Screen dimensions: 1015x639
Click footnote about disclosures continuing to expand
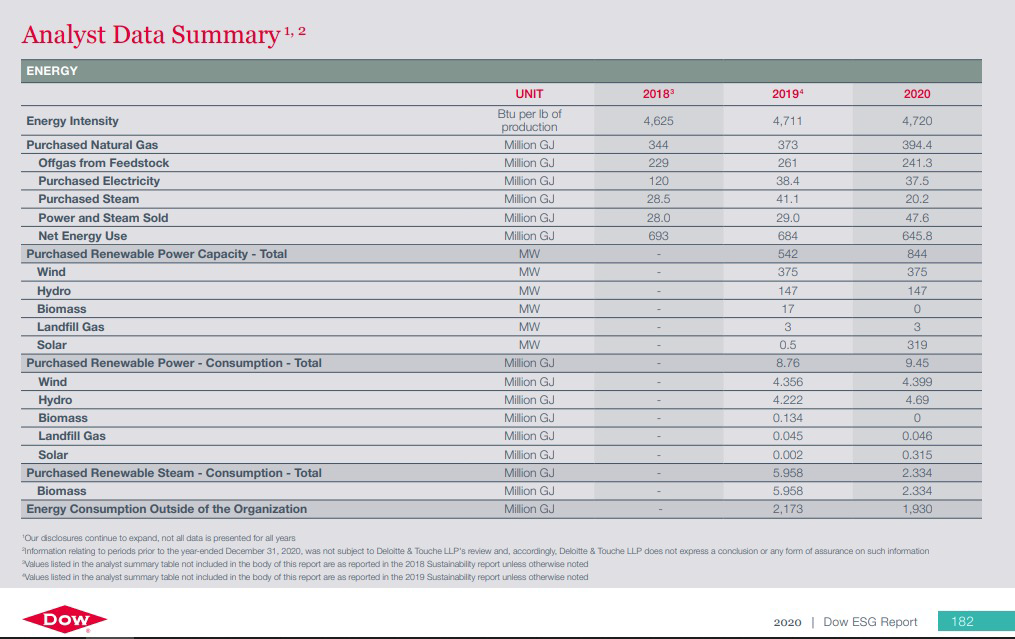pos(159,538)
